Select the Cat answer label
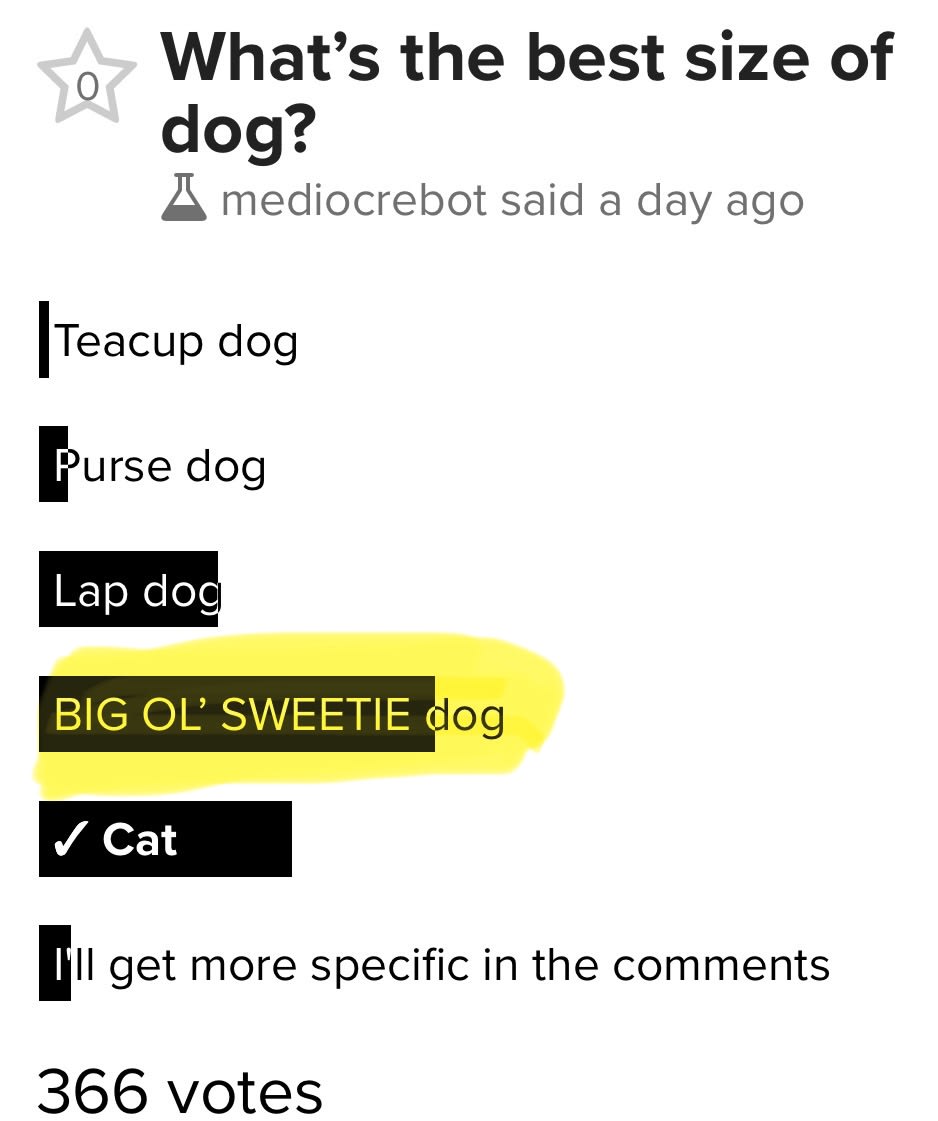938x1121 pixels. [x=140, y=839]
